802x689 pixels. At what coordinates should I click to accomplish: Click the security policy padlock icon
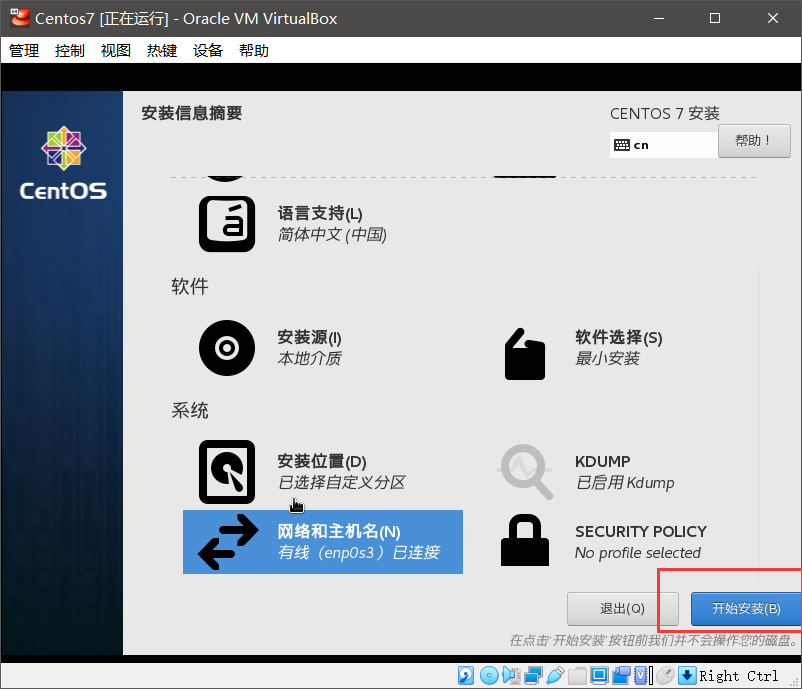[x=525, y=541]
